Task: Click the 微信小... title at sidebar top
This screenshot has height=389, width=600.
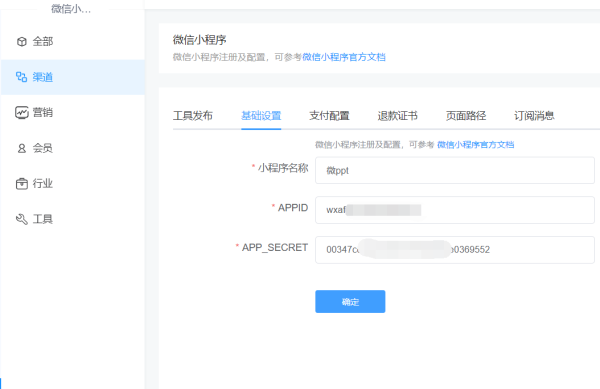Action: (71, 8)
